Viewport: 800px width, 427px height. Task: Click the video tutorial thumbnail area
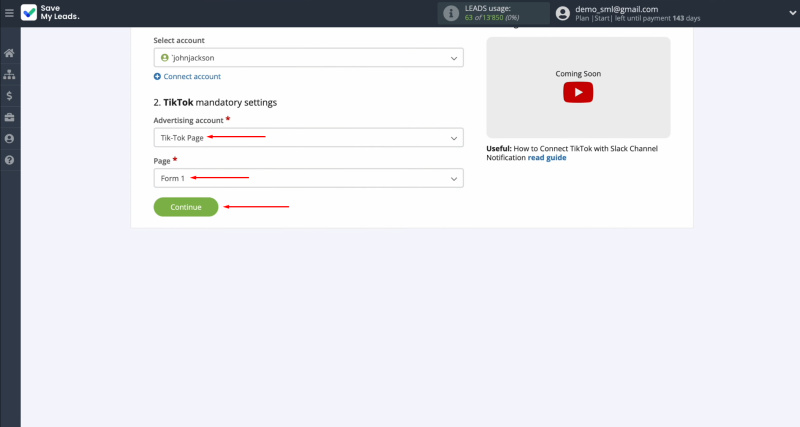(x=578, y=87)
